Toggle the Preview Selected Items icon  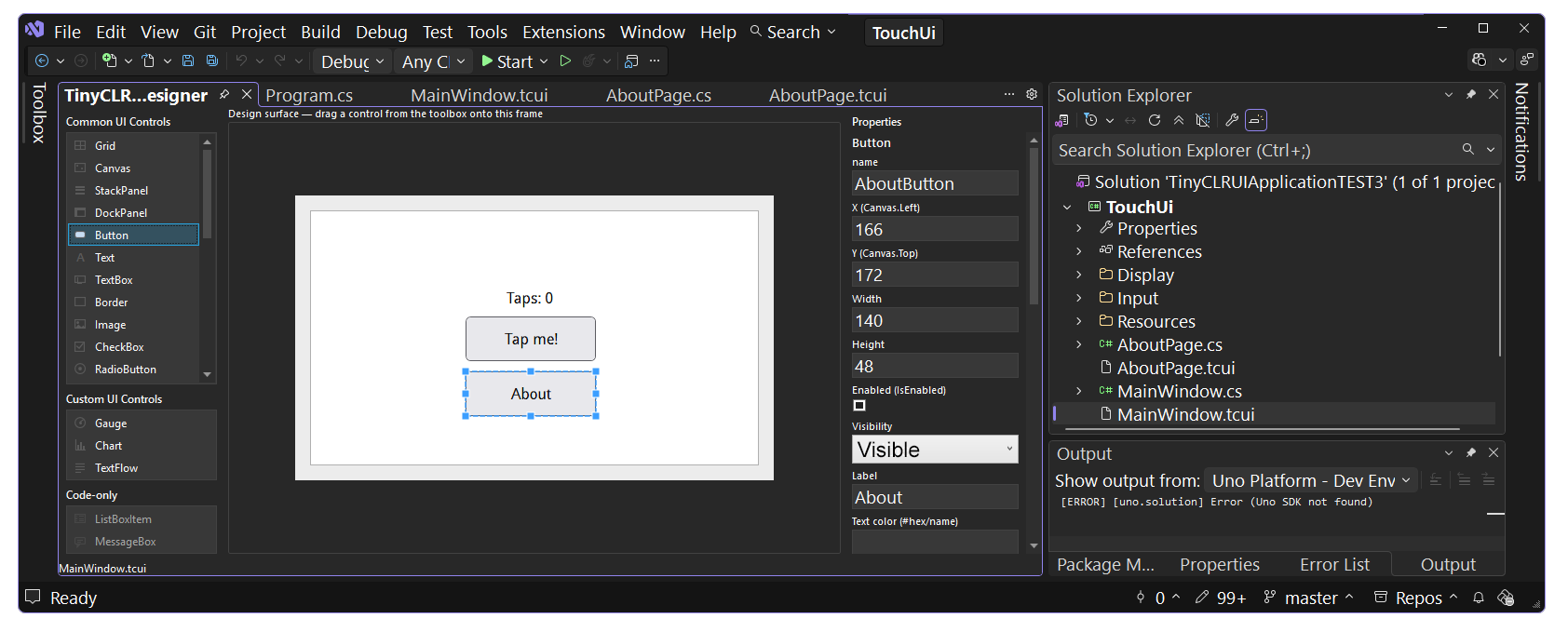[x=1256, y=120]
